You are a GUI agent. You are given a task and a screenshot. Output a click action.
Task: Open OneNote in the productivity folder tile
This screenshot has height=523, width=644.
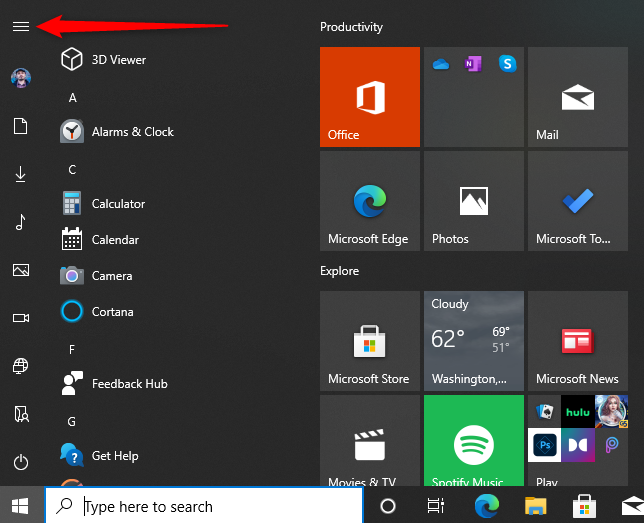[x=473, y=64]
